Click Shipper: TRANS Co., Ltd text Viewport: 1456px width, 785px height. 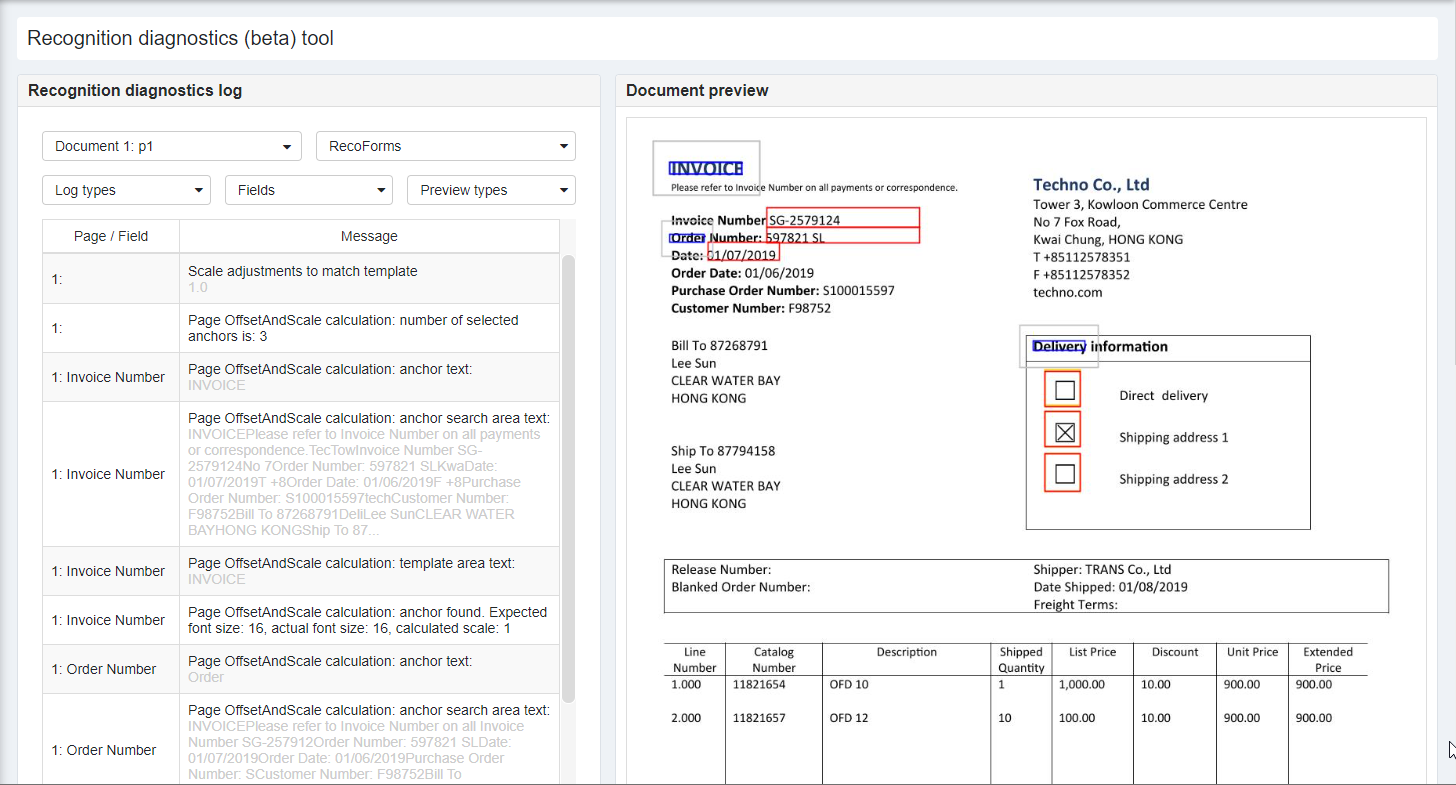1102,569
